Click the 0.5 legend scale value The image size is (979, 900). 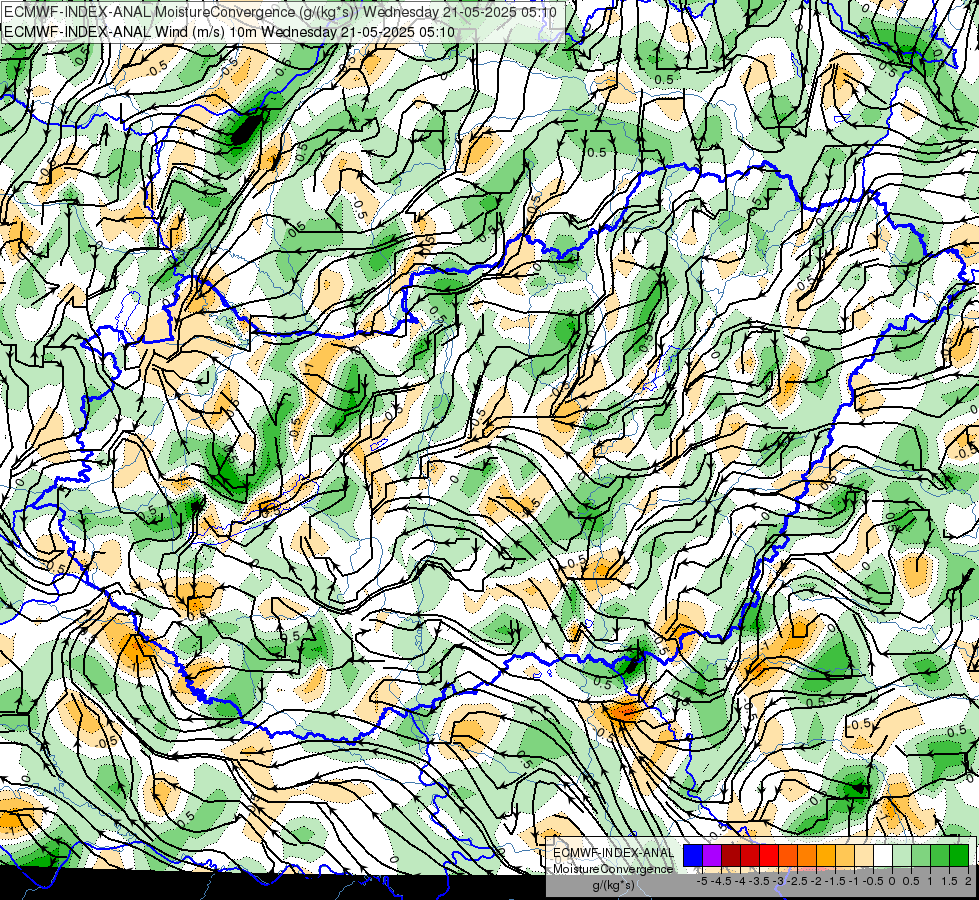coord(911,881)
